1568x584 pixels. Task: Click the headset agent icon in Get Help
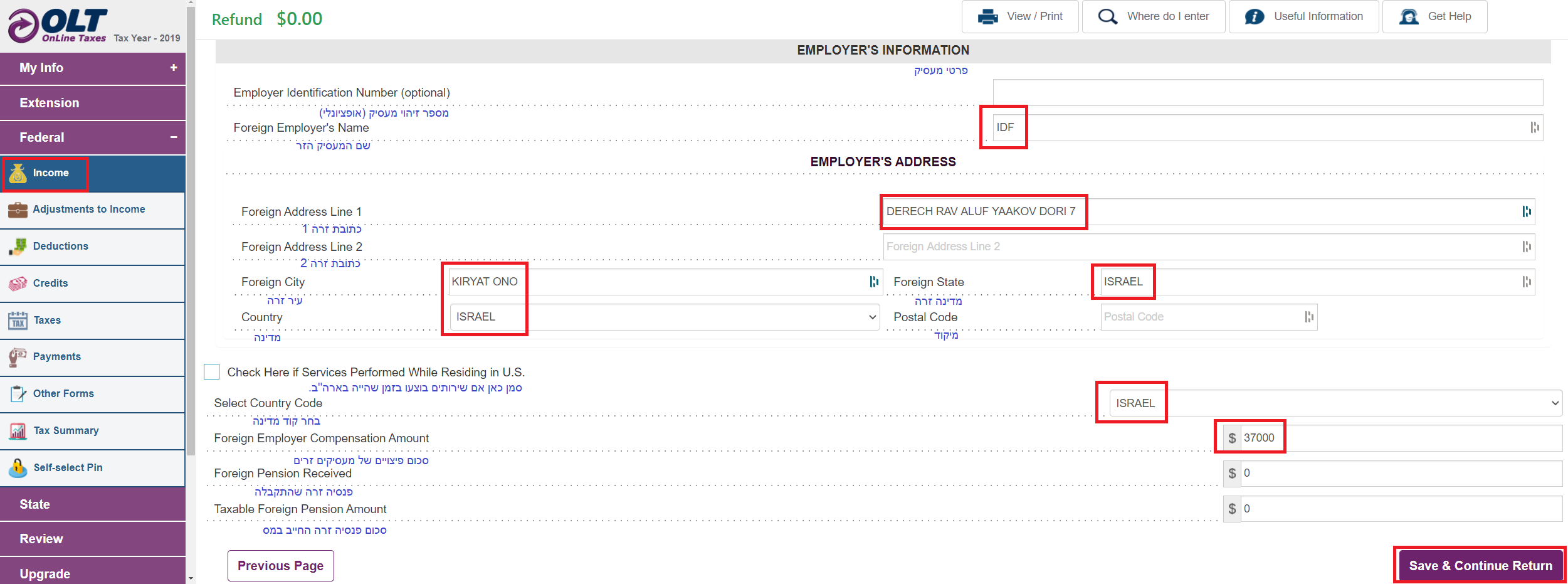[1409, 17]
